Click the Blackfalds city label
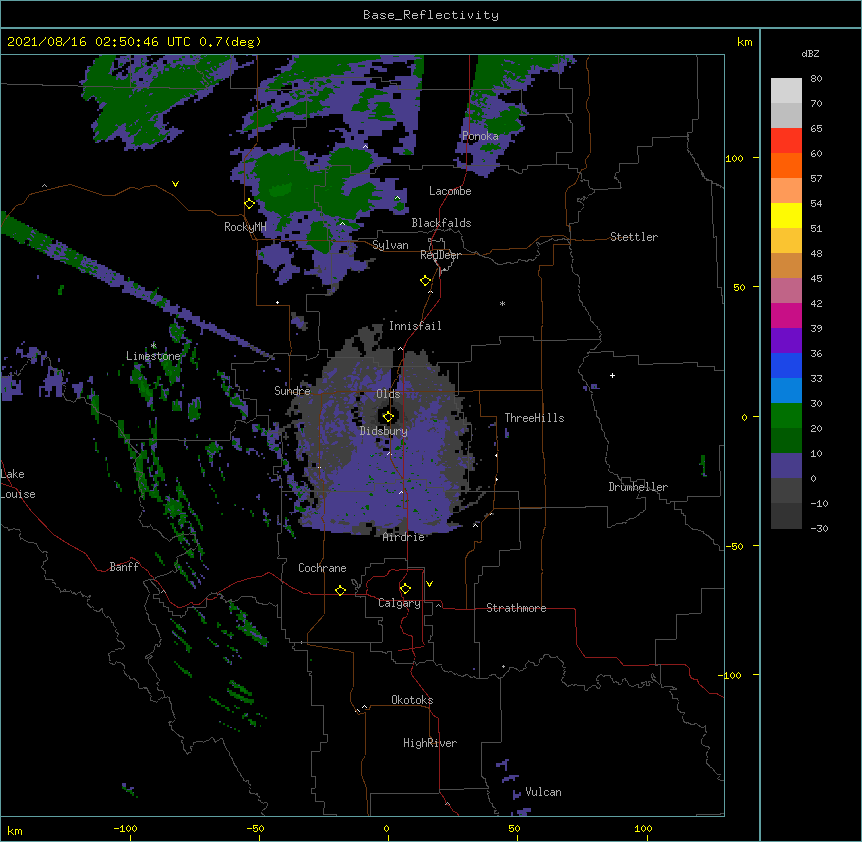862x842 pixels. (441, 223)
